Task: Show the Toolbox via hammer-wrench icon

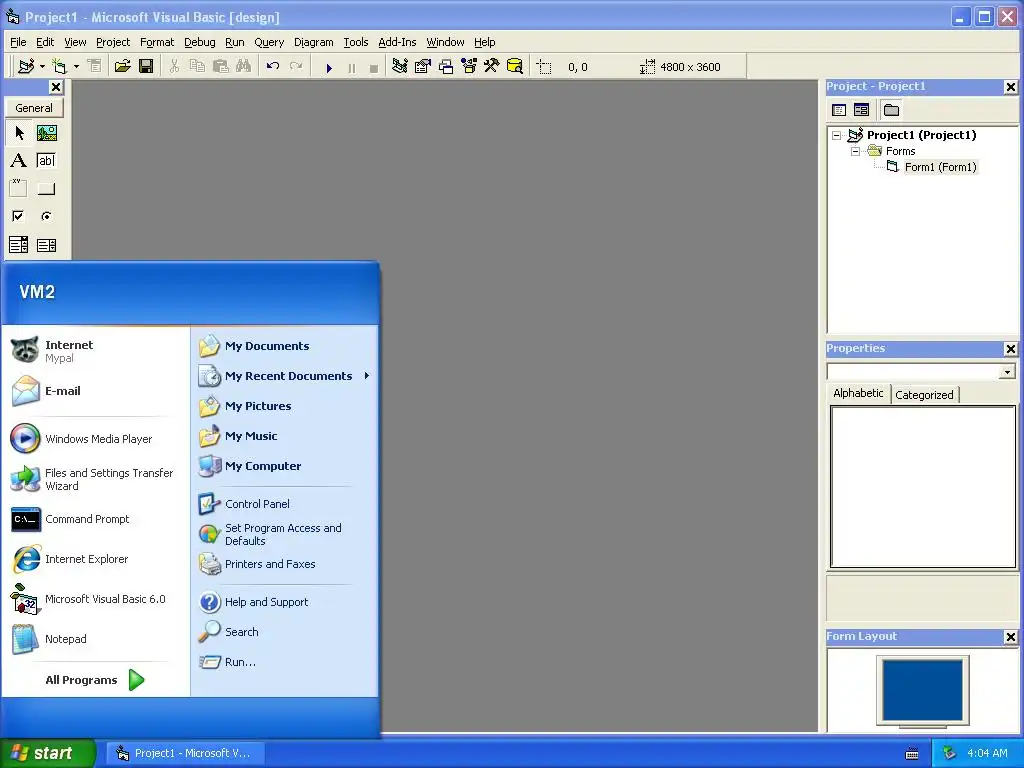Action: pos(491,66)
